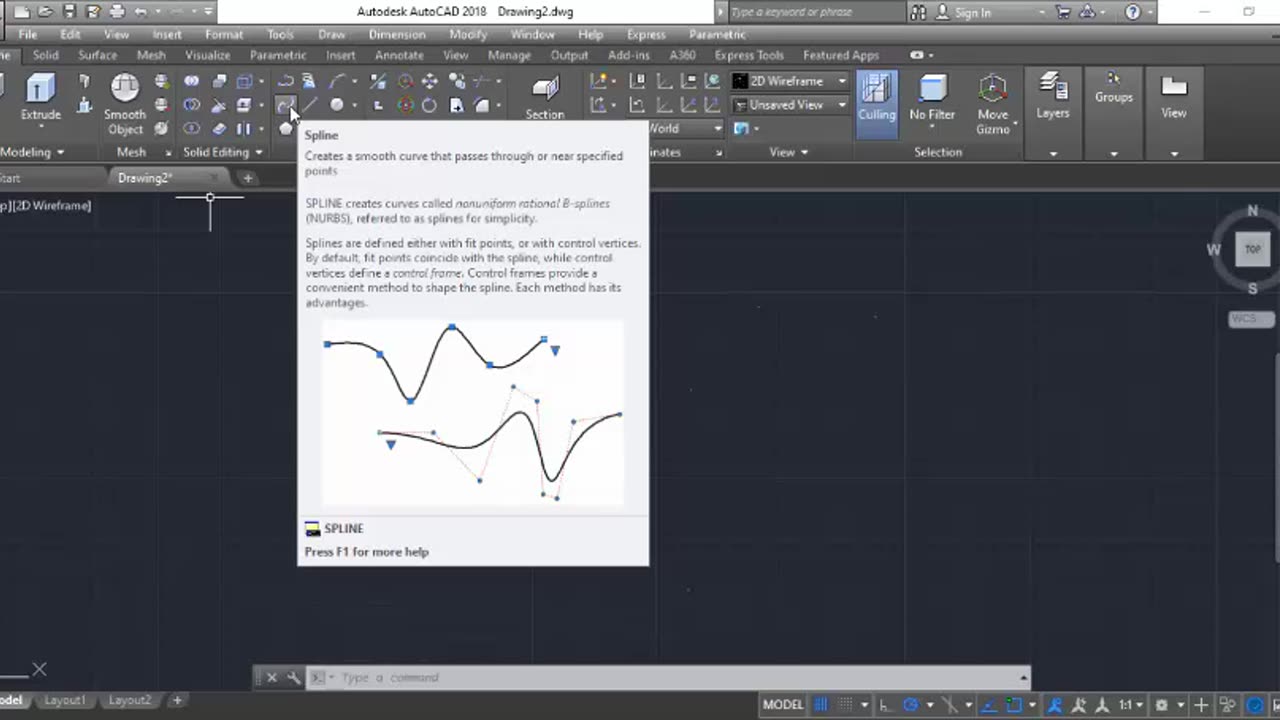This screenshot has width=1280, height=720.
Task: Select the Drawing2 file tab
Action: [x=145, y=178]
